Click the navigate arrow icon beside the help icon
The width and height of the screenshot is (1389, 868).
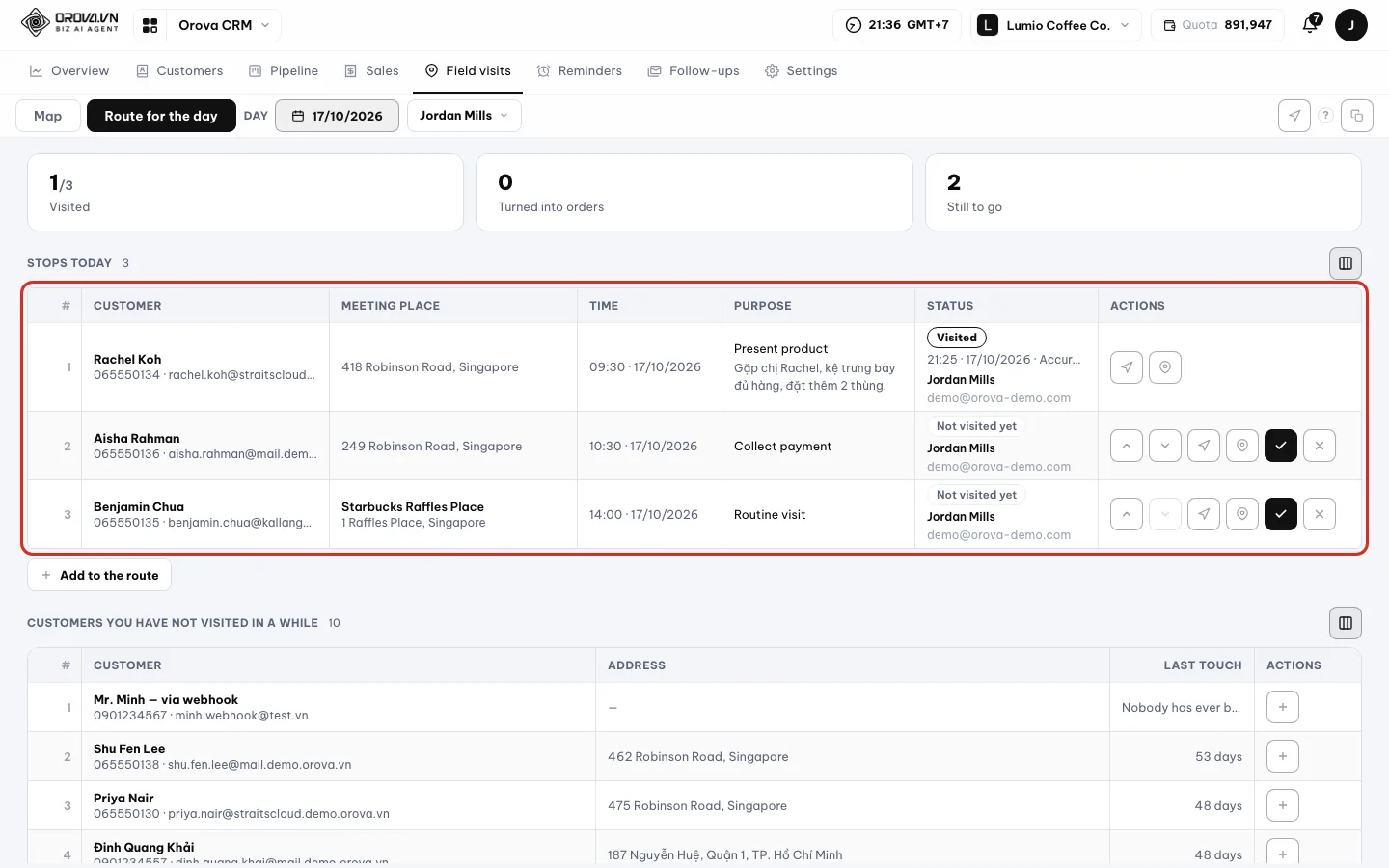[1294, 116]
